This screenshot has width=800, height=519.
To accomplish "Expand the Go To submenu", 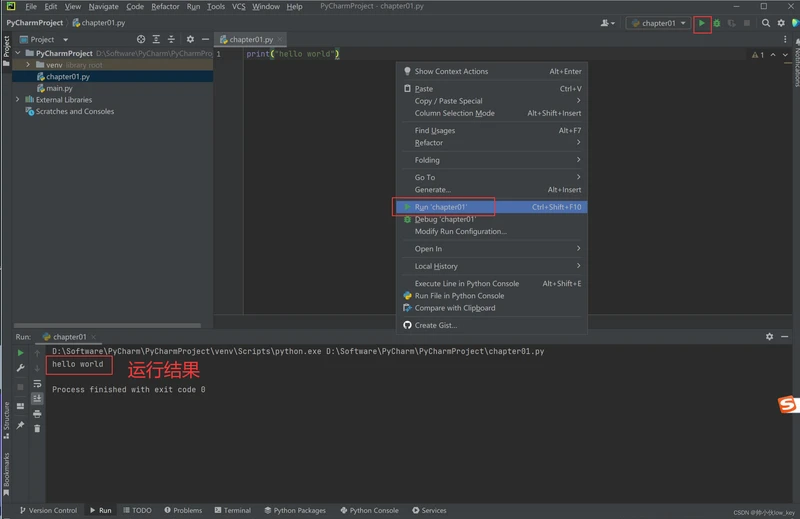I will (x=492, y=177).
